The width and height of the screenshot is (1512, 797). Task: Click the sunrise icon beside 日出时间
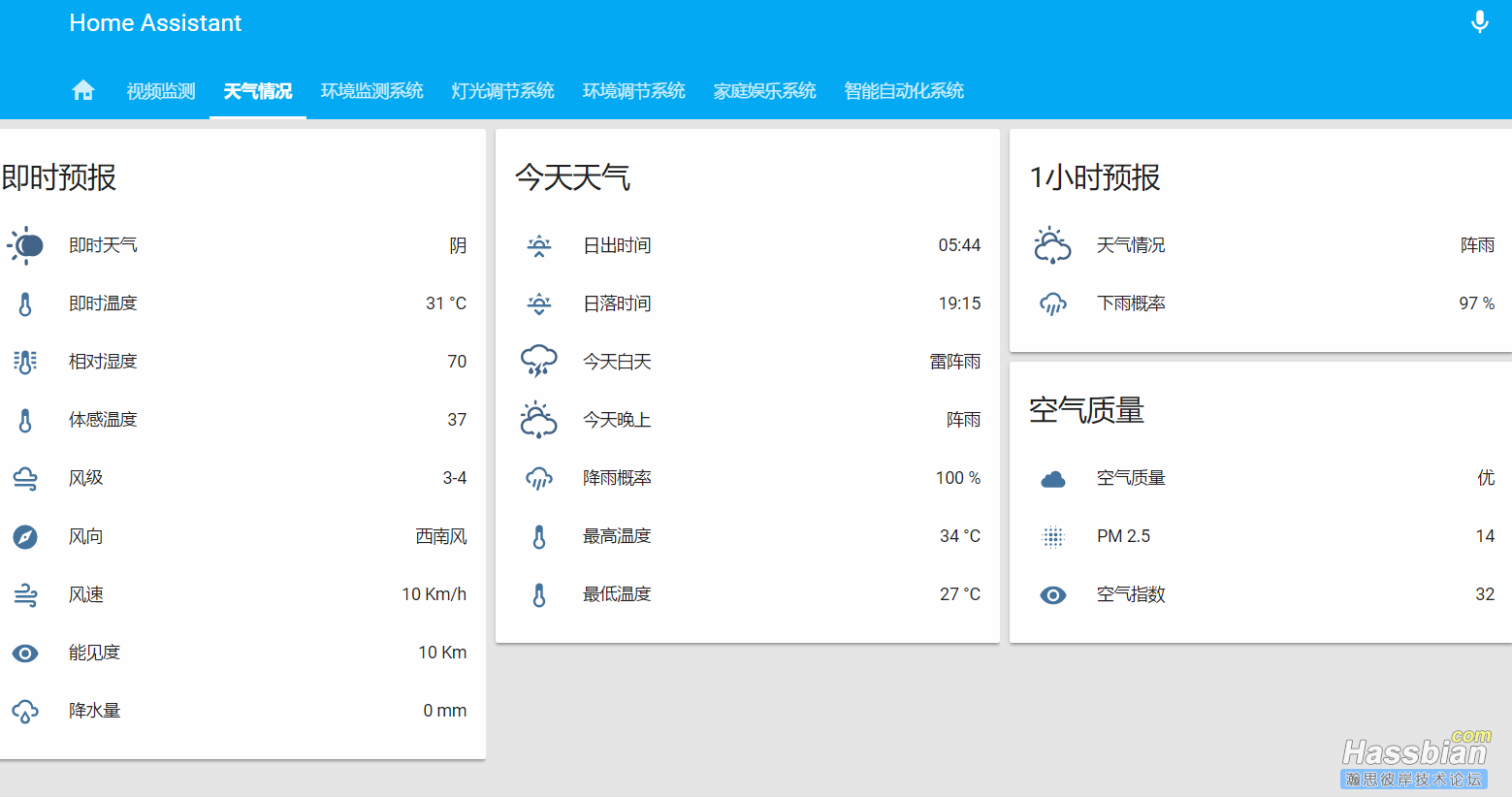coord(539,245)
